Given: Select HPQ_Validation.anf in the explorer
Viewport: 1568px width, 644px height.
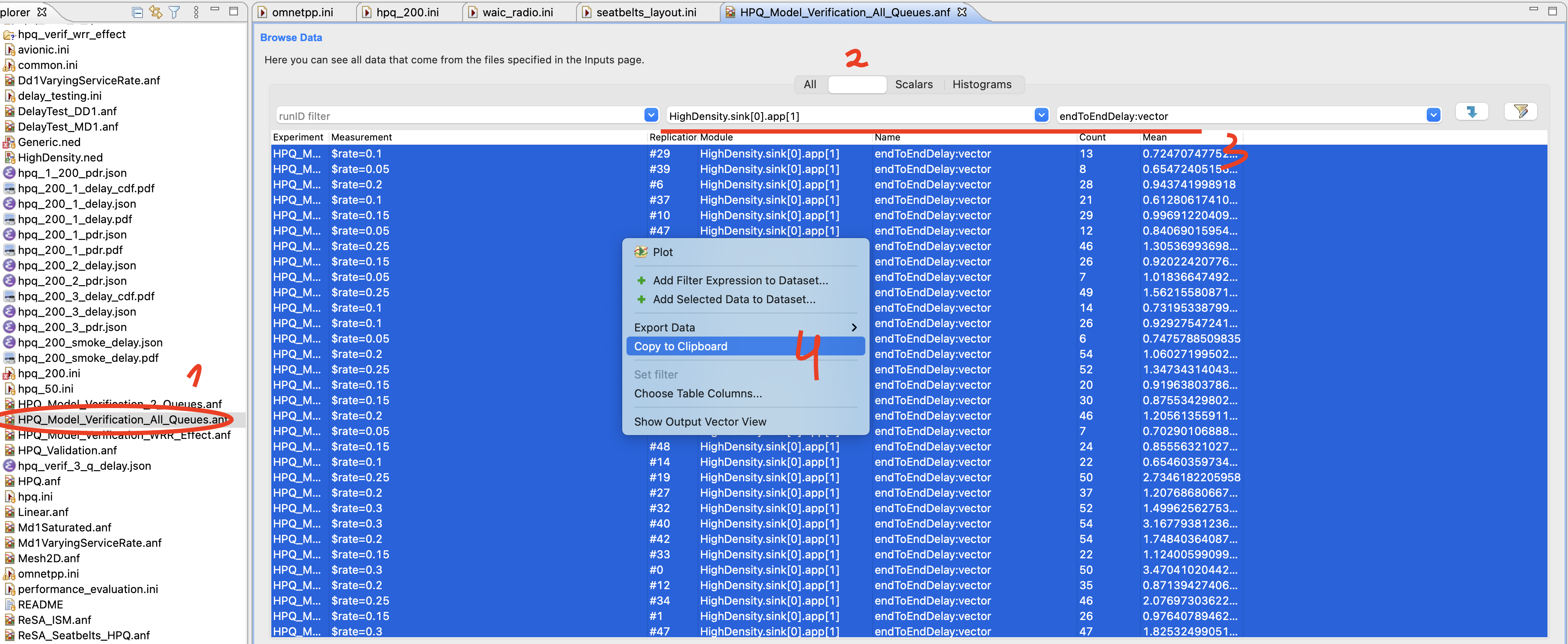Looking at the screenshot, I should pos(67,450).
